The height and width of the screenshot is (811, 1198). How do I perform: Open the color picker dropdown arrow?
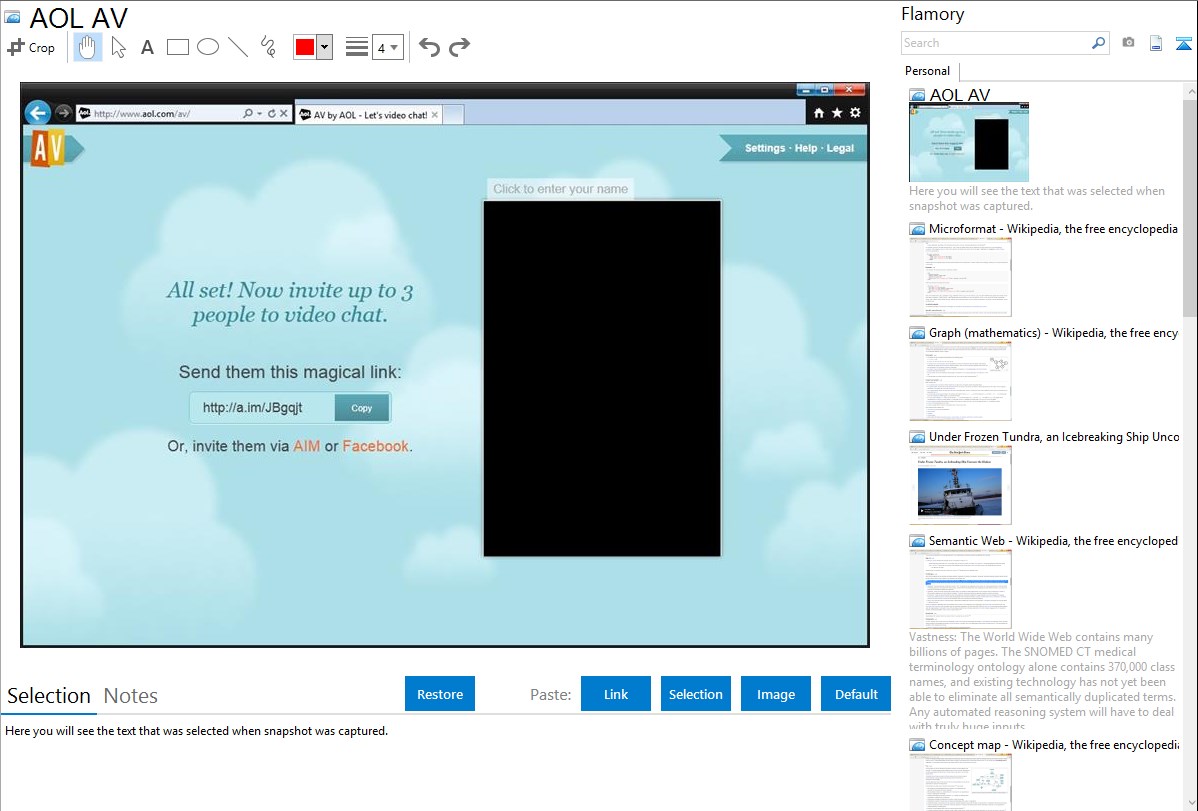(325, 47)
